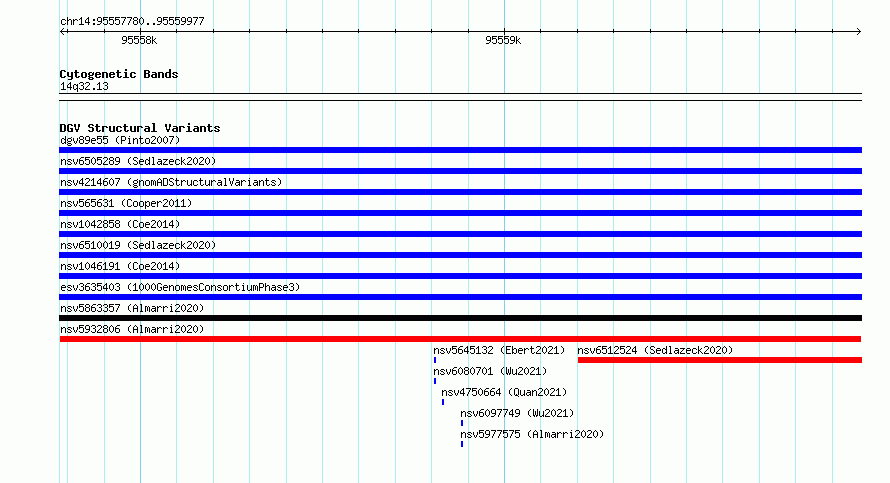
Task: Click the nsv5977575 (Almarri2020) label
Action: [532, 434]
